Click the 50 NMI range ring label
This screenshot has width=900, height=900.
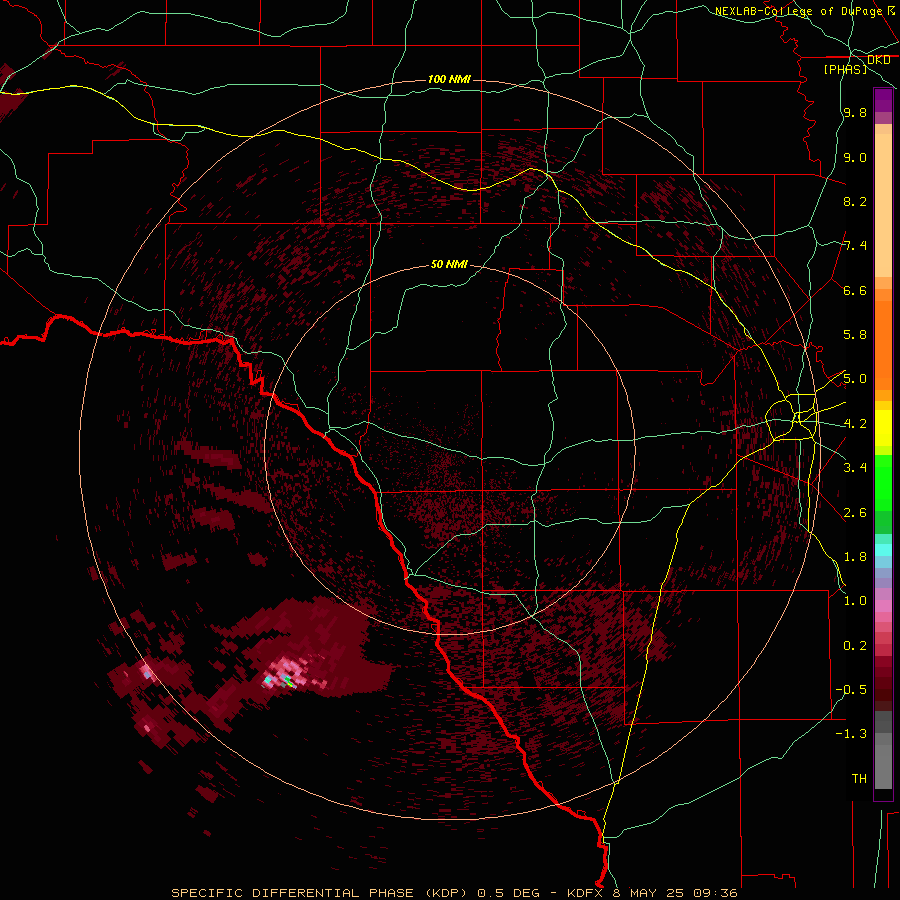coord(449,264)
